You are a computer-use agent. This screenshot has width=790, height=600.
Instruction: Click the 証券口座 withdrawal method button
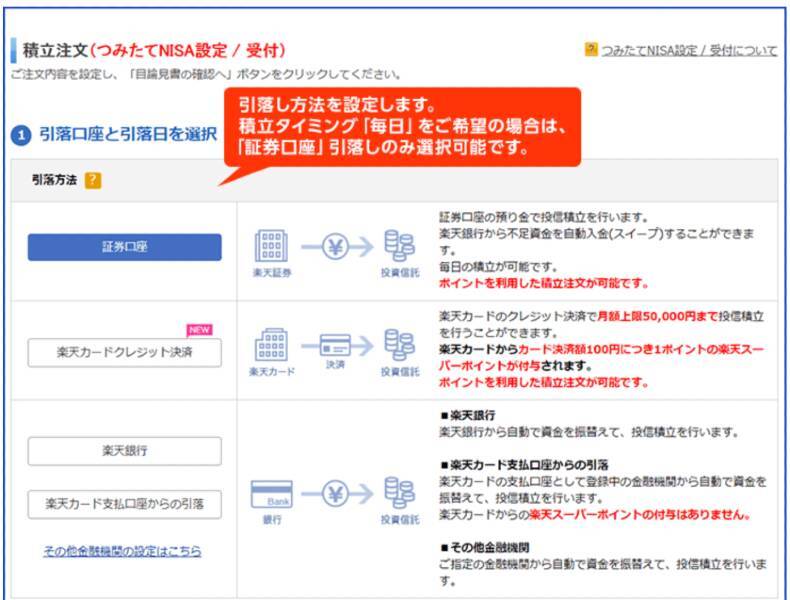(124, 247)
